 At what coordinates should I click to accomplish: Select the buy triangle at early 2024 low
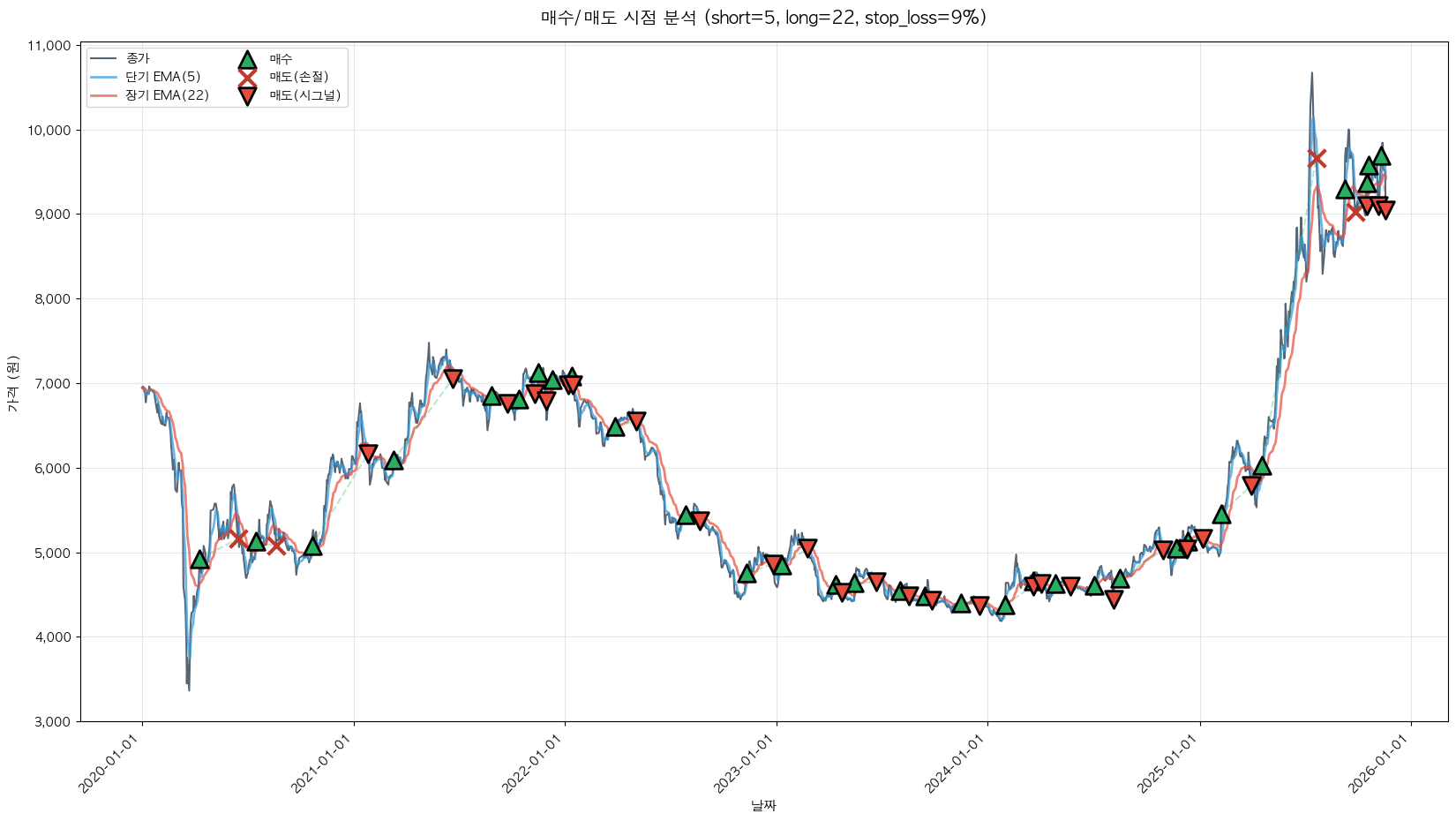(x=1005, y=606)
